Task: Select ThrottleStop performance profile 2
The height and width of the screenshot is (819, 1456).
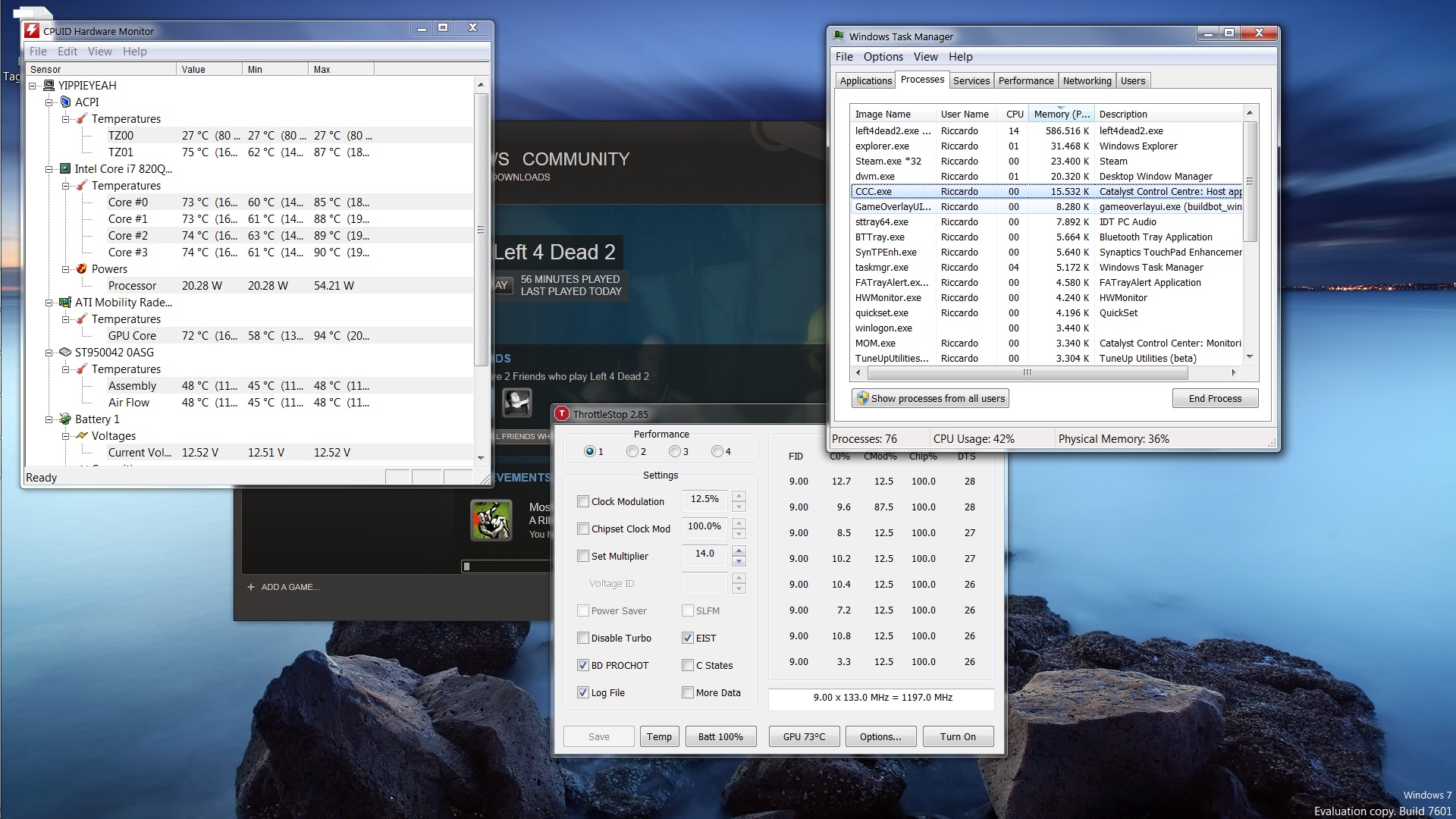Action: [x=632, y=451]
